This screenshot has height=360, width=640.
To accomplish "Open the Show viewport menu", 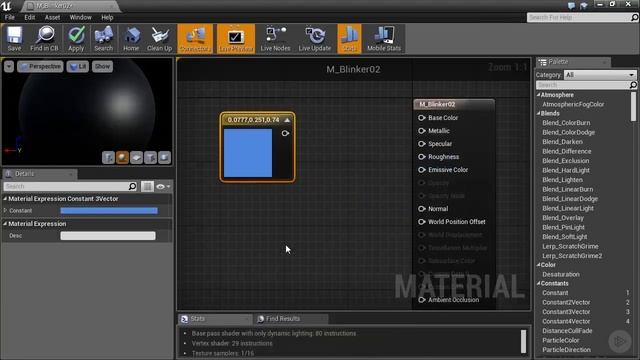I will (102, 66).
